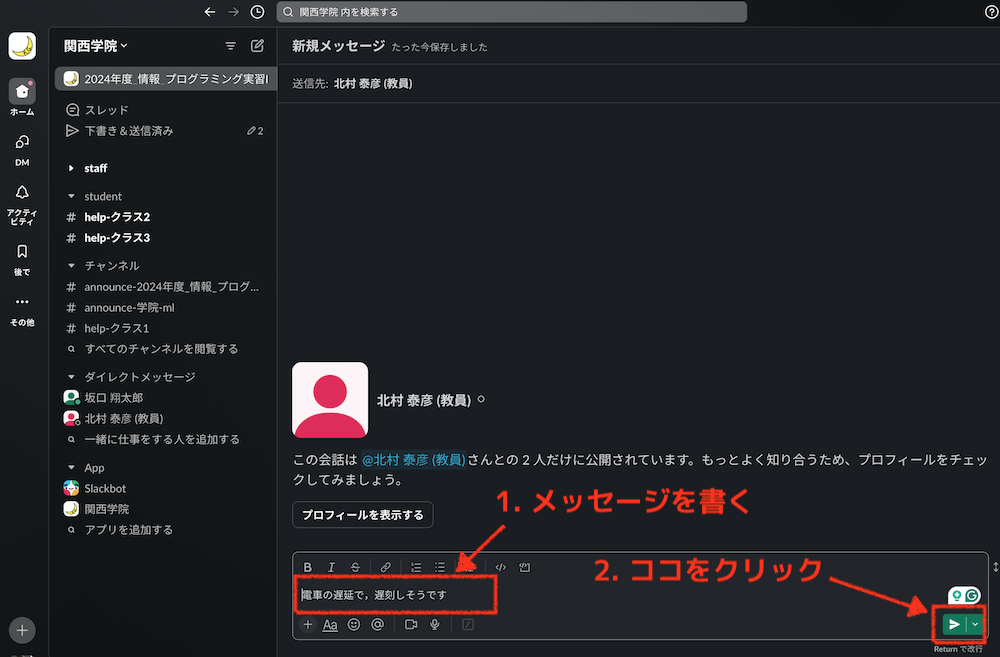Toggle bold formatting

point(307,567)
